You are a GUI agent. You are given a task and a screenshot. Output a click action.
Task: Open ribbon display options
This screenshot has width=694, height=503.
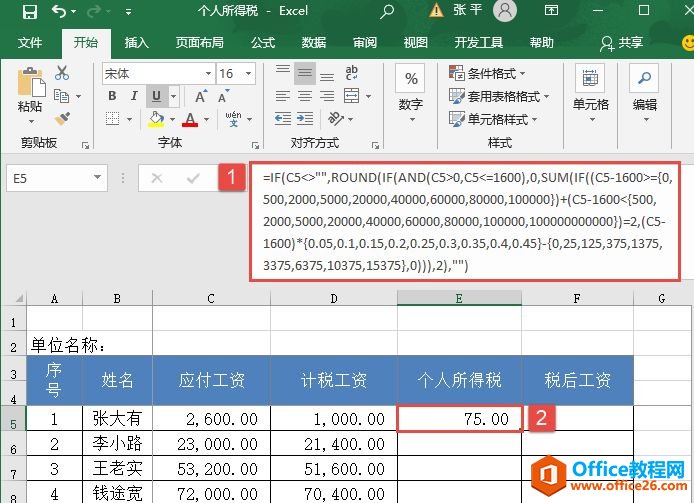[x=551, y=10]
